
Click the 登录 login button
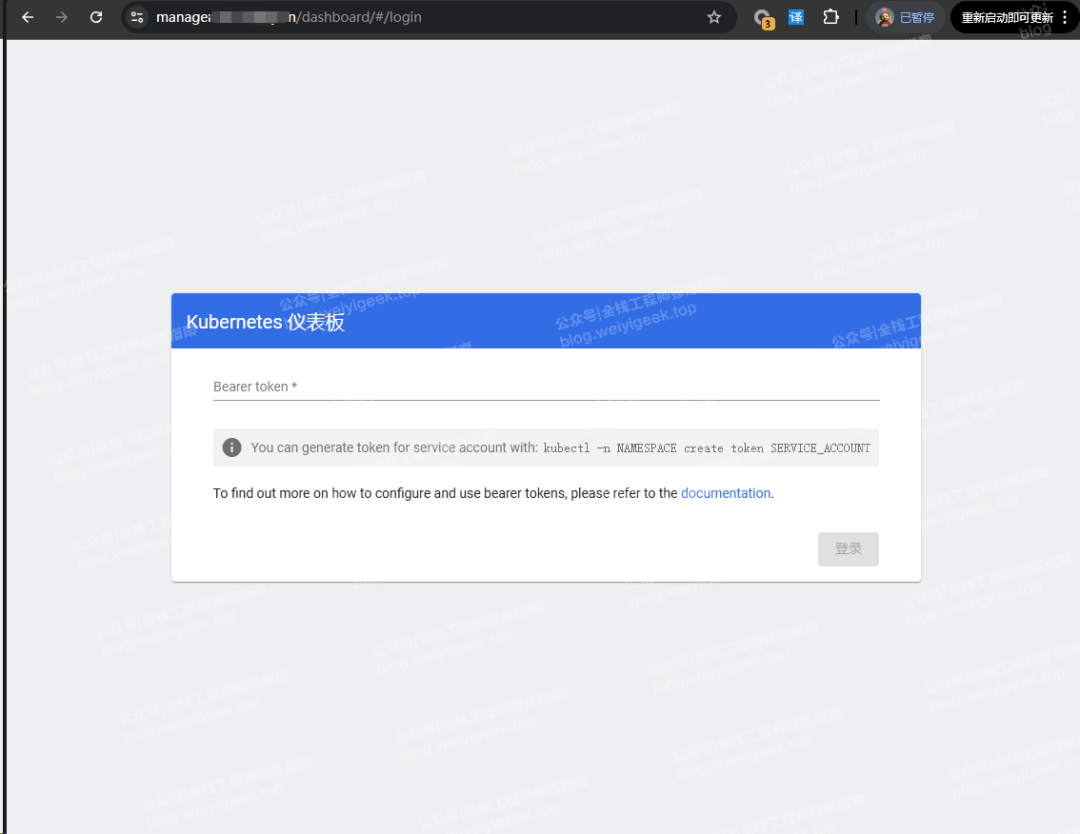(x=848, y=549)
